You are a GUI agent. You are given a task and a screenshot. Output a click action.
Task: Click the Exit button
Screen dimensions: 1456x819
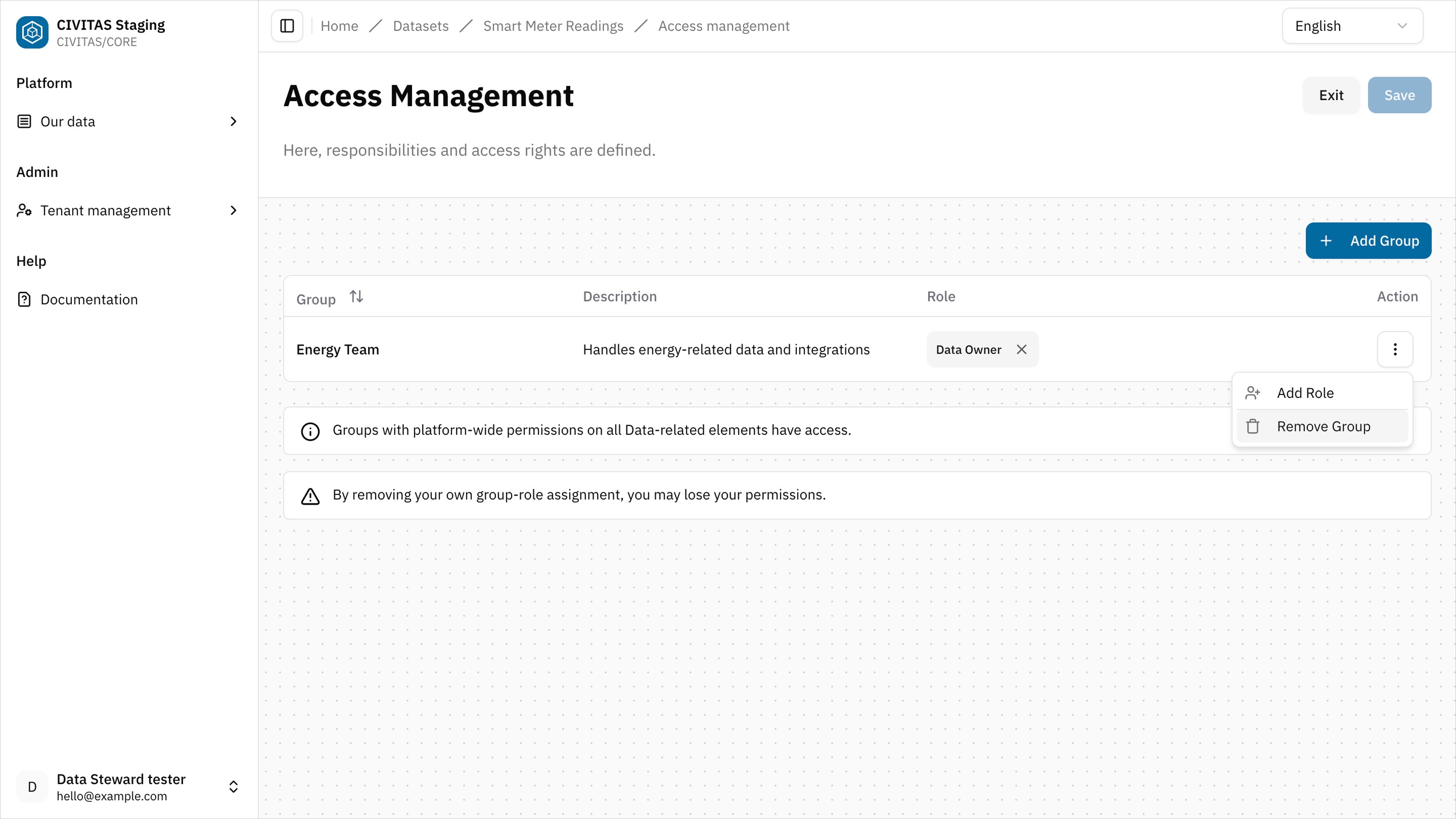coord(1331,95)
